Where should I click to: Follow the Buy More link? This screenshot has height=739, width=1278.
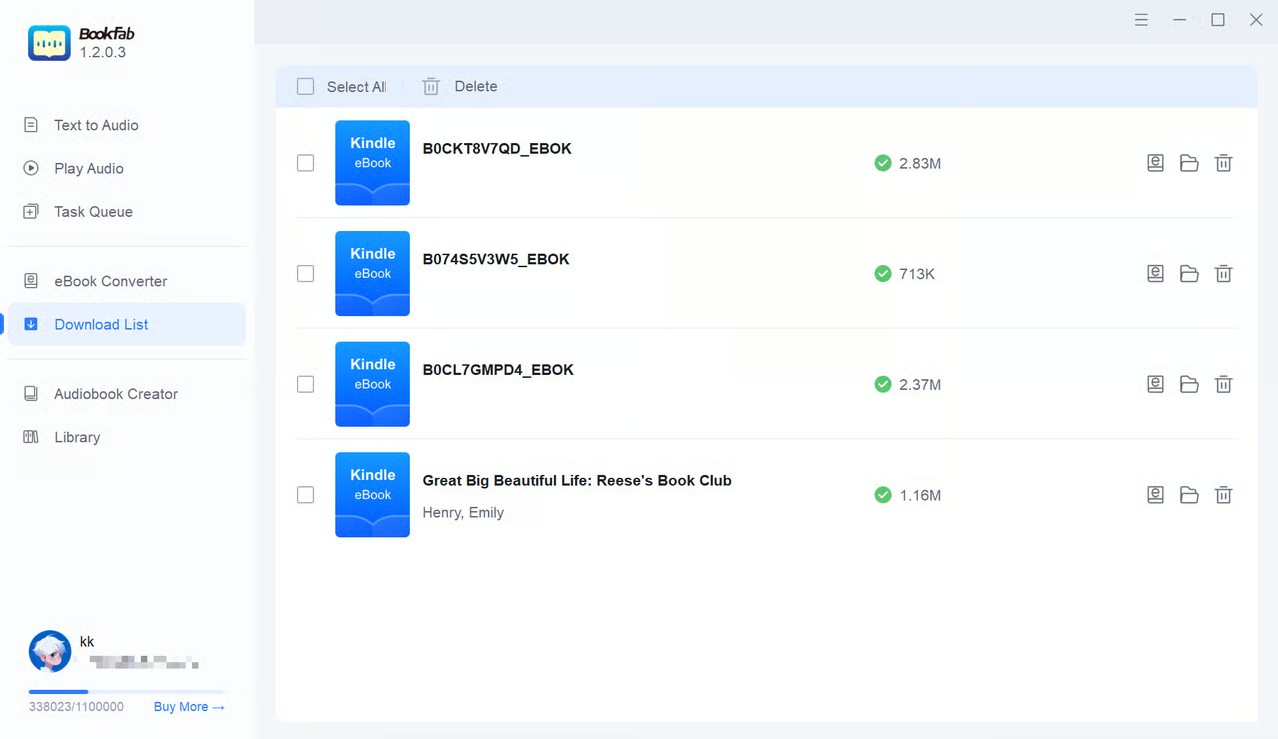189,707
